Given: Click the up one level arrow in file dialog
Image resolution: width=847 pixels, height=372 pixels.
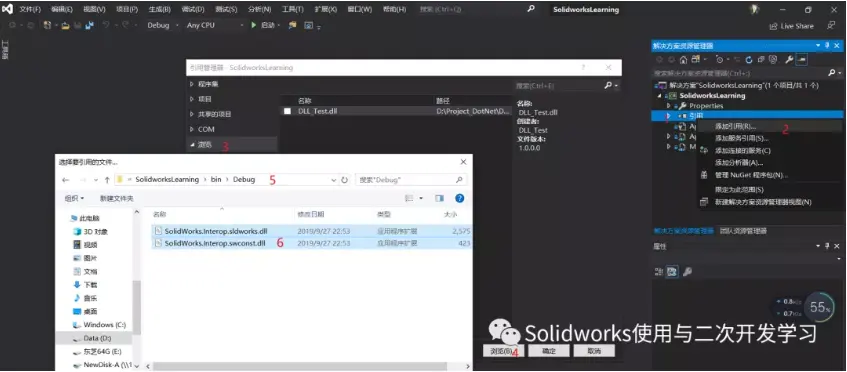Looking at the screenshot, I should click(107, 180).
